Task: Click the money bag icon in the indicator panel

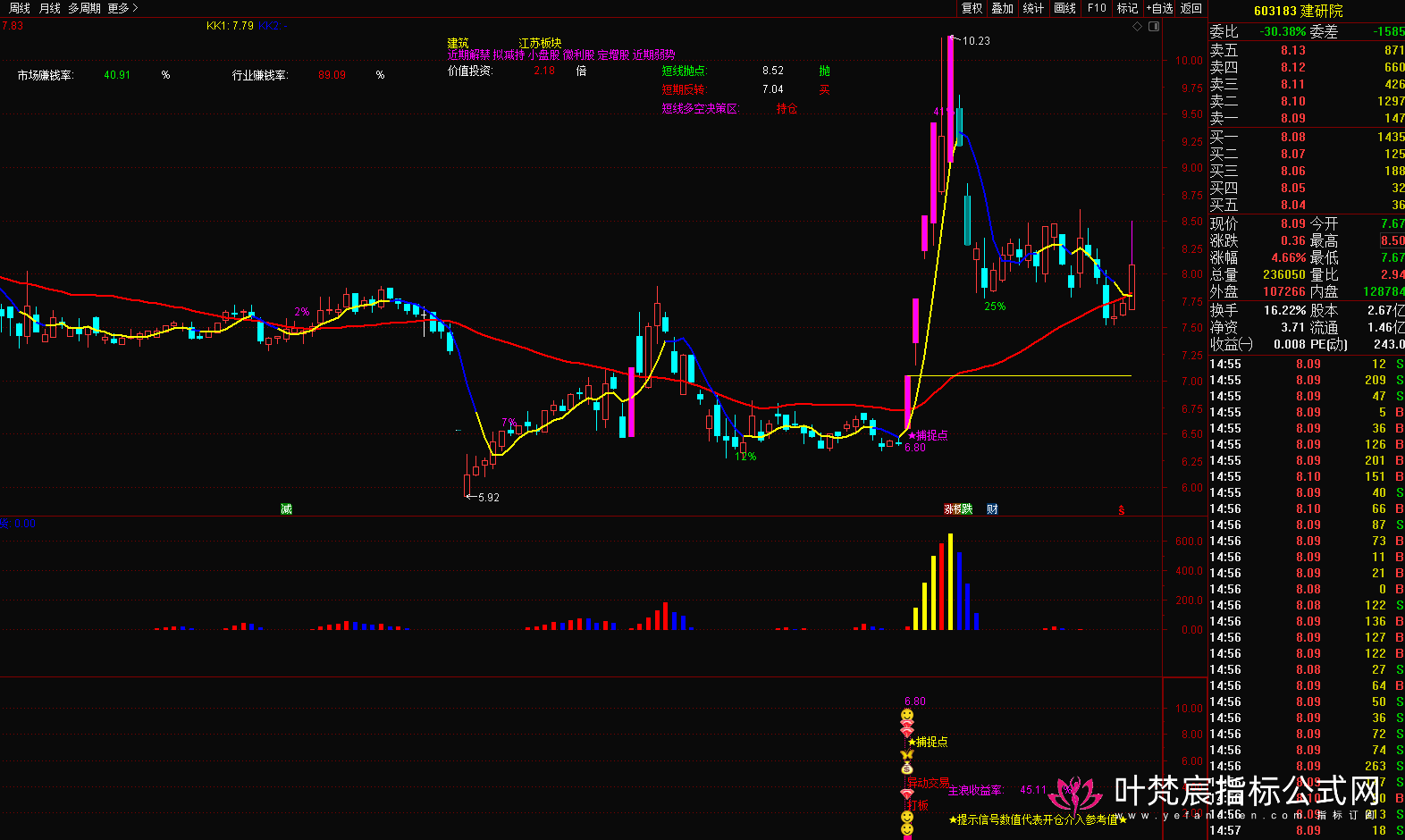Action: click(907, 768)
